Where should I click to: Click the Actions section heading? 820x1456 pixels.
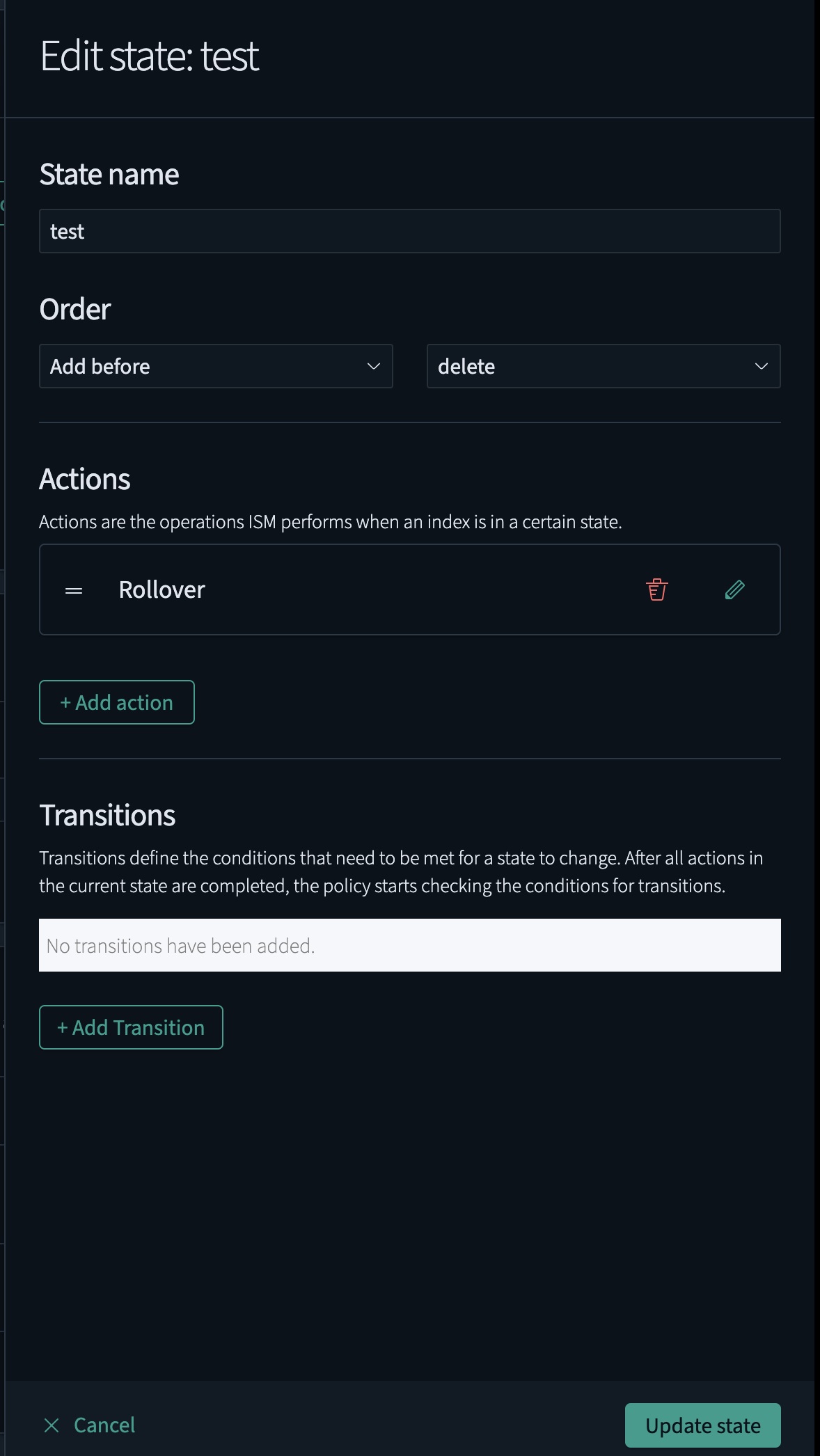(85, 479)
